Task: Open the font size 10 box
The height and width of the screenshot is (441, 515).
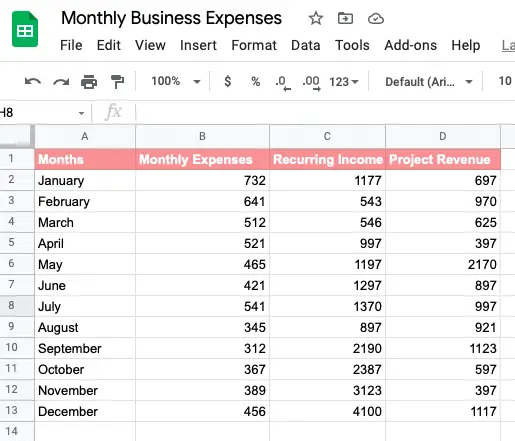Action: [505, 81]
